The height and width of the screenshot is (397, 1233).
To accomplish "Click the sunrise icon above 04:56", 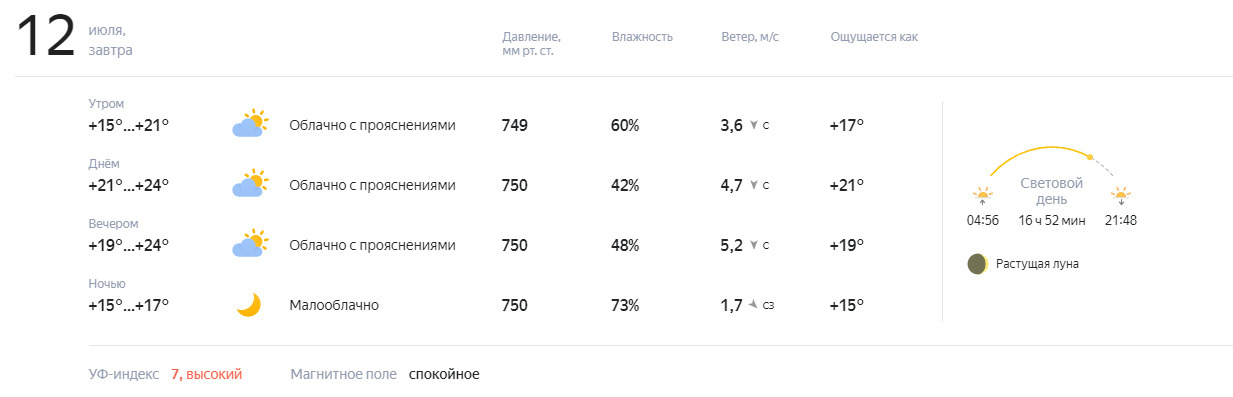I will click(982, 196).
